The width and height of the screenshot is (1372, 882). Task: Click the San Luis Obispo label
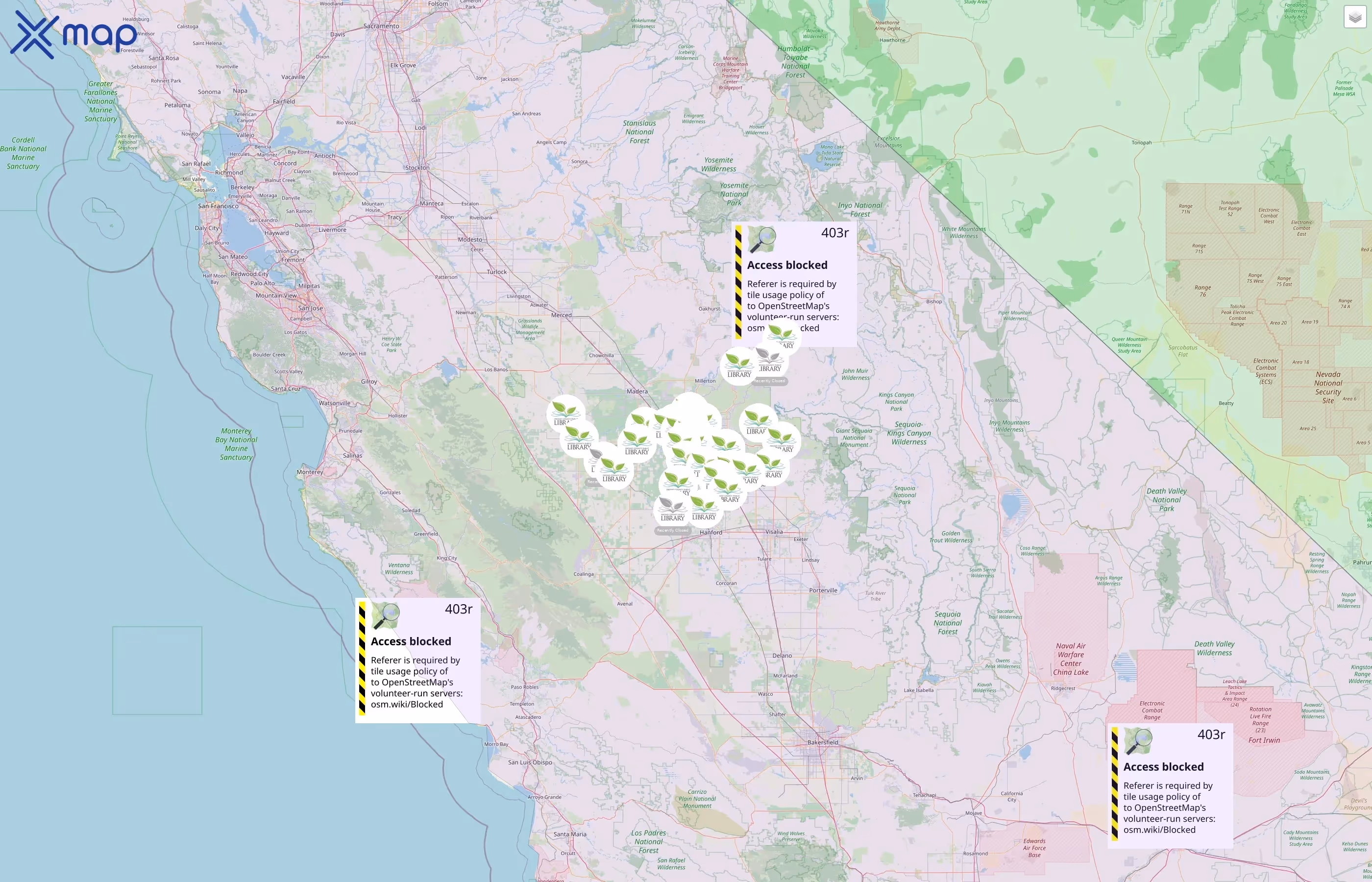click(530, 762)
